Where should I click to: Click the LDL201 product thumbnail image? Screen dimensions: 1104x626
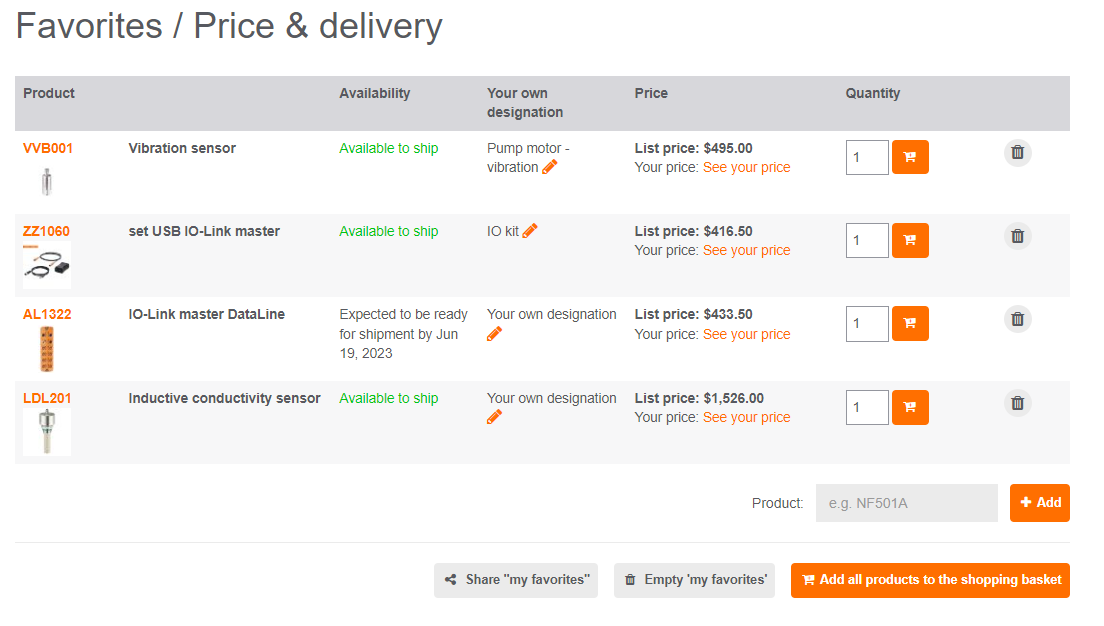point(47,432)
